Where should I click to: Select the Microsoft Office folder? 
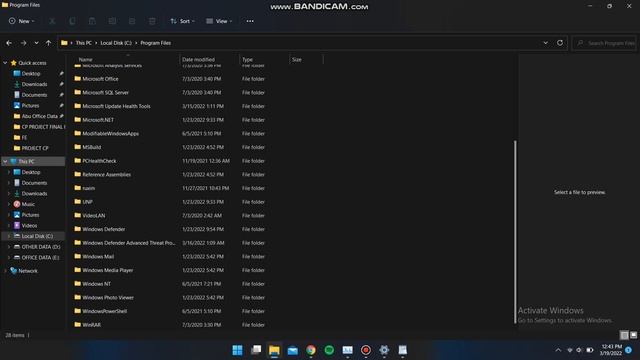pyautogui.click(x=100, y=79)
